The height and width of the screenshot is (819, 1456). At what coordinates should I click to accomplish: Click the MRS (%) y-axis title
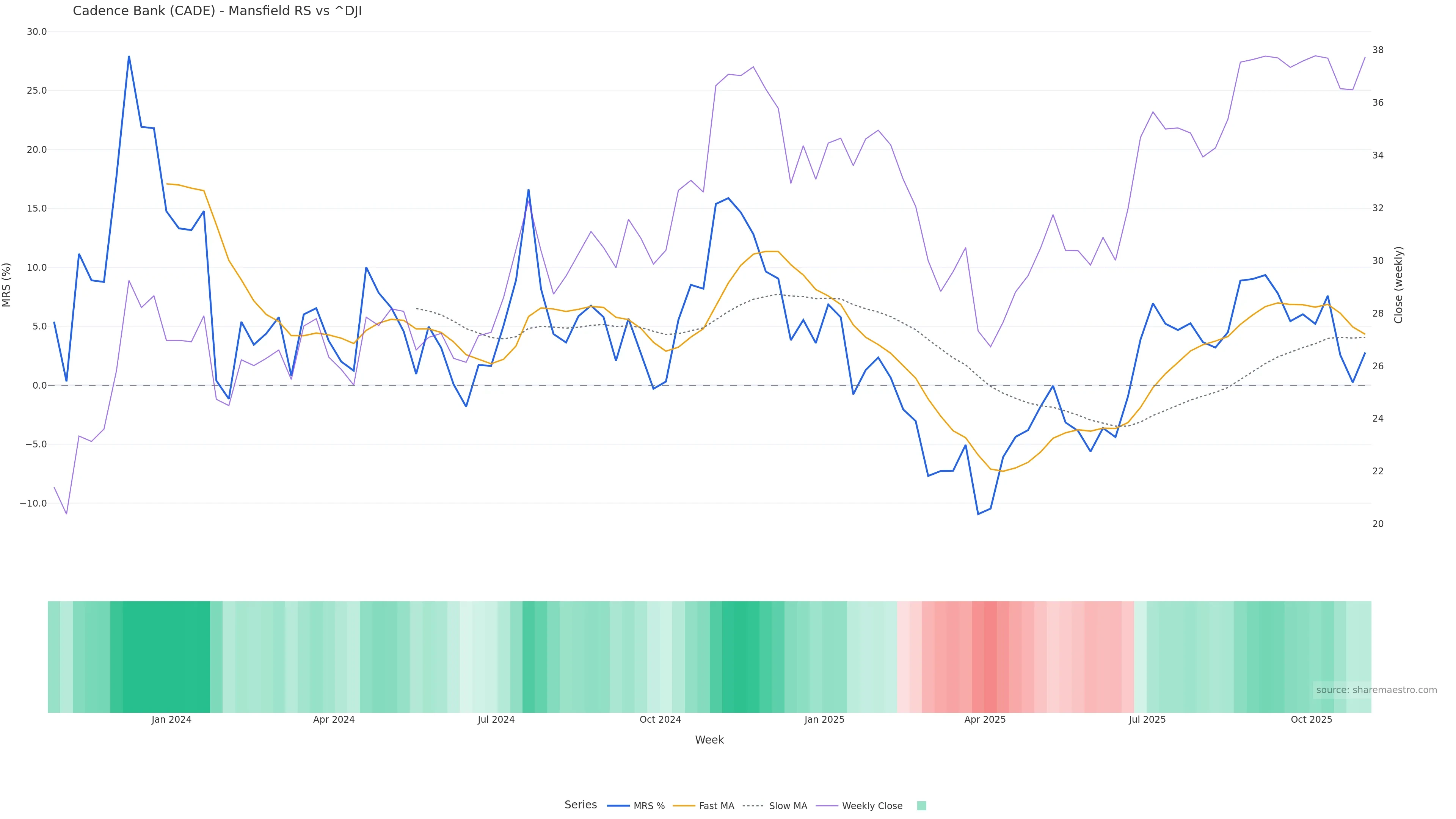coord(7,284)
